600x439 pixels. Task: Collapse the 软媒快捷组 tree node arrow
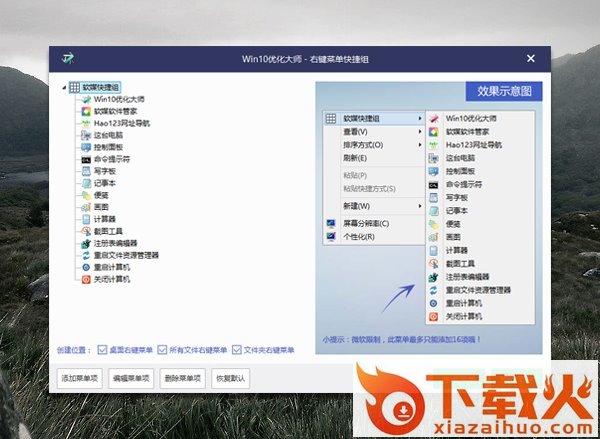pyautogui.click(x=63, y=87)
